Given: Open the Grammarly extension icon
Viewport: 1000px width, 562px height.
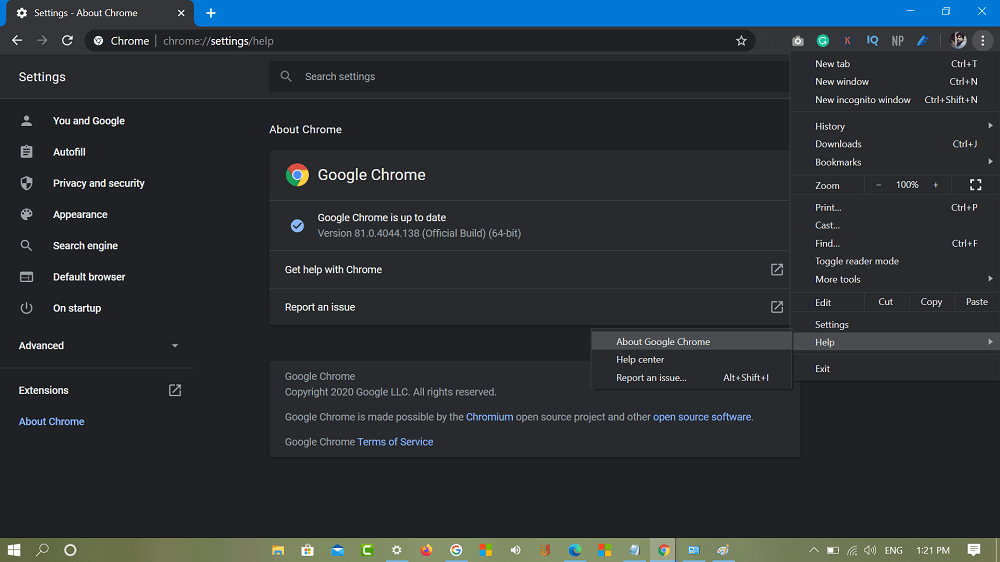Looking at the screenshot, I should (823, 41).
